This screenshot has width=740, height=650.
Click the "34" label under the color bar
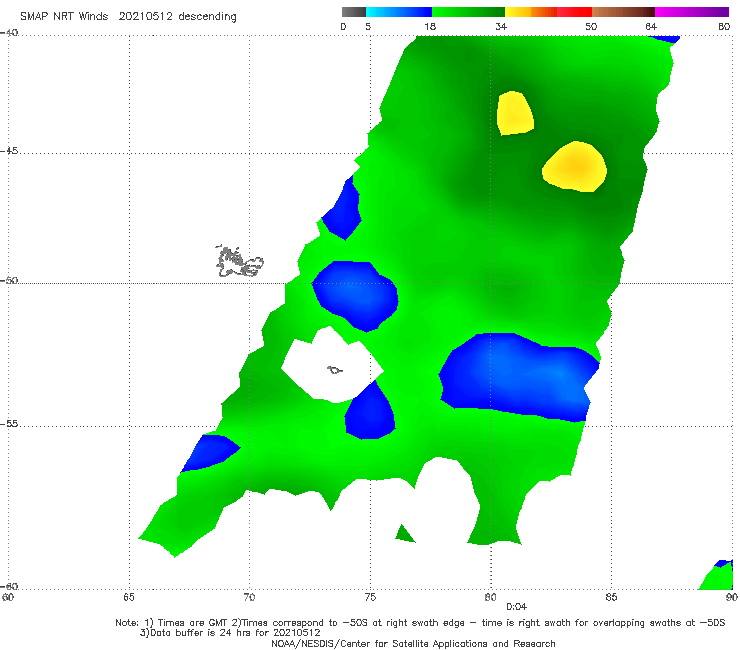(x=501, y=26)
